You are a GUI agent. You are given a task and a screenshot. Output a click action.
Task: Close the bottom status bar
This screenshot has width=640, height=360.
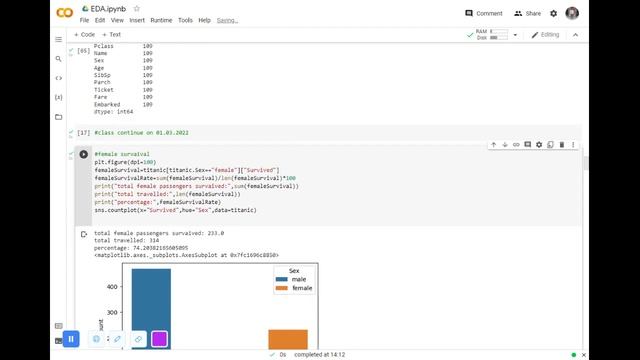tap(584, 355)
